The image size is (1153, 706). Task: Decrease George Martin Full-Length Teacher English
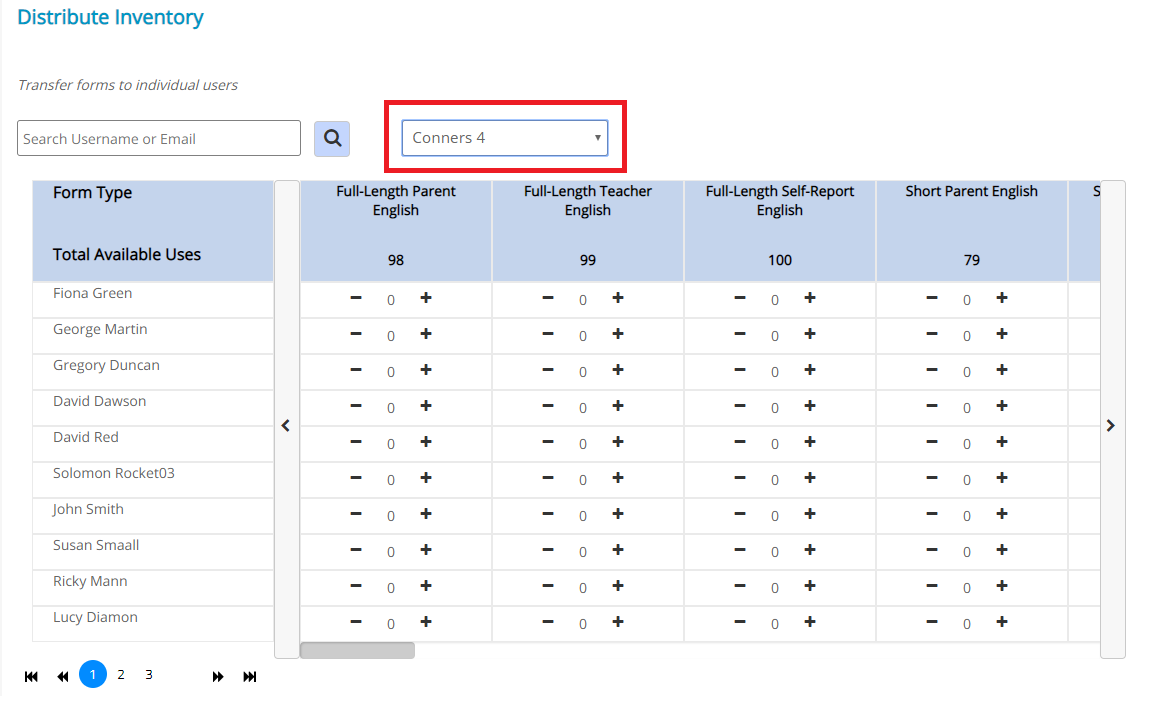tap(548, 334)
